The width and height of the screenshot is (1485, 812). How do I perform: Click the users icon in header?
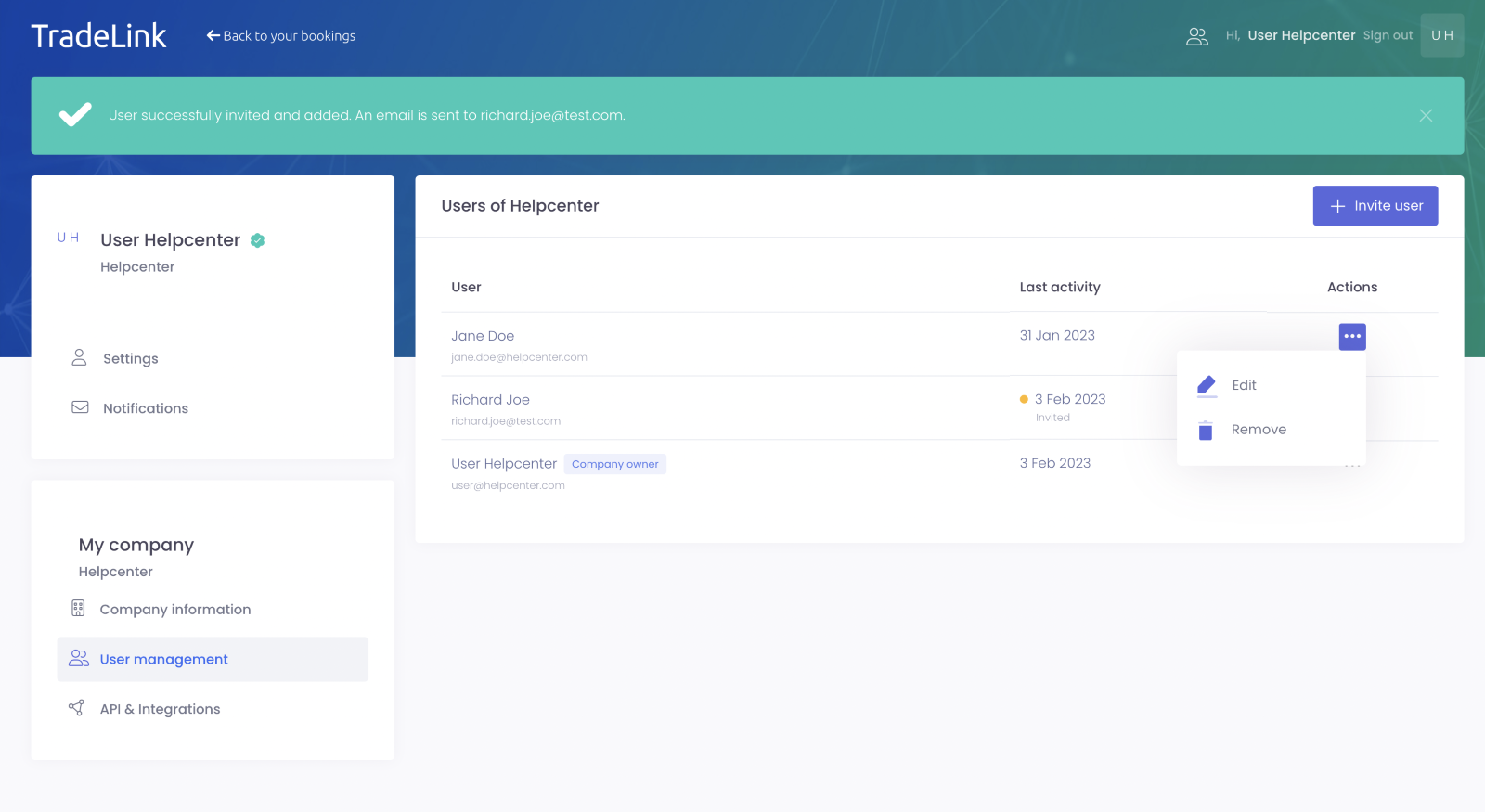pyautogui.click(x=1197, y=36)
